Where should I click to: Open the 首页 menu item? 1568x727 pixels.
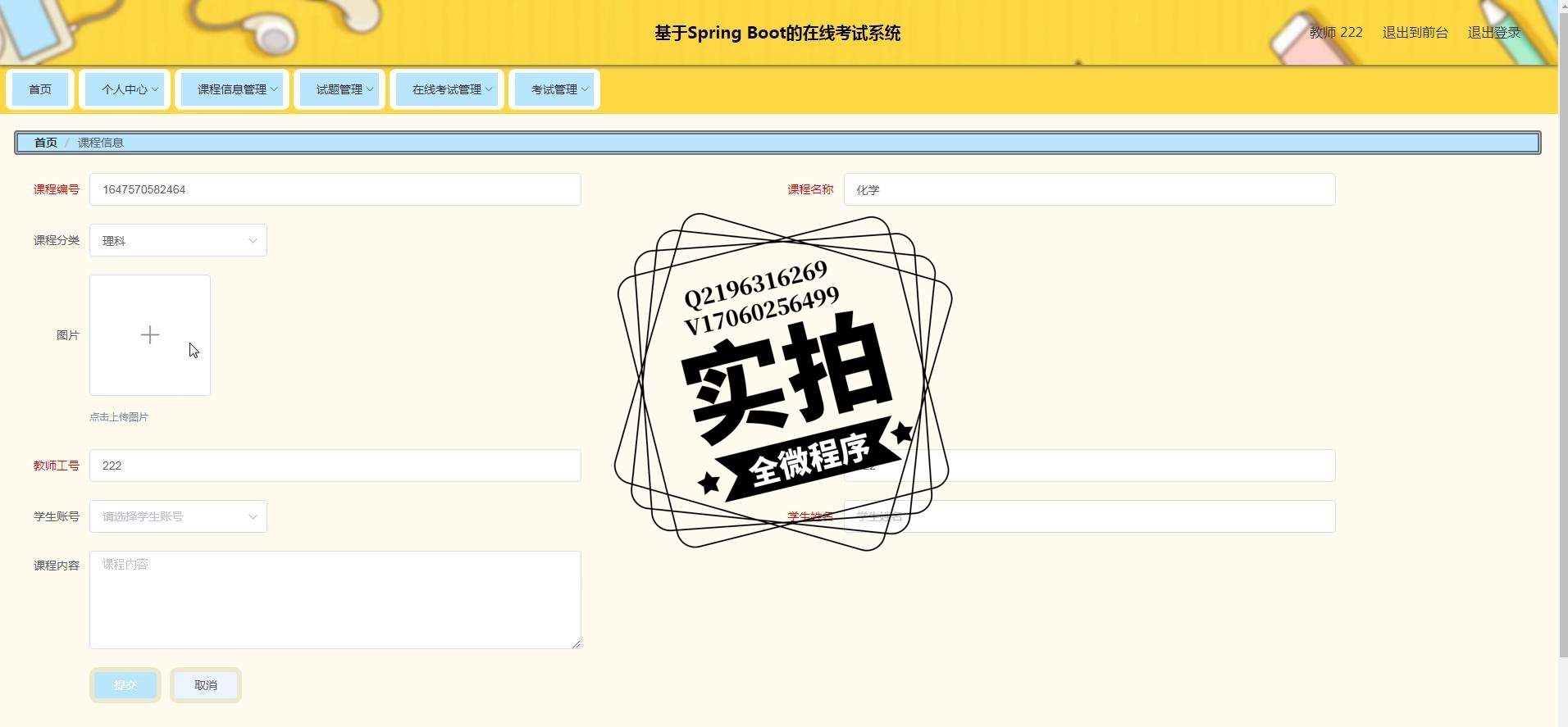point(40,89)
